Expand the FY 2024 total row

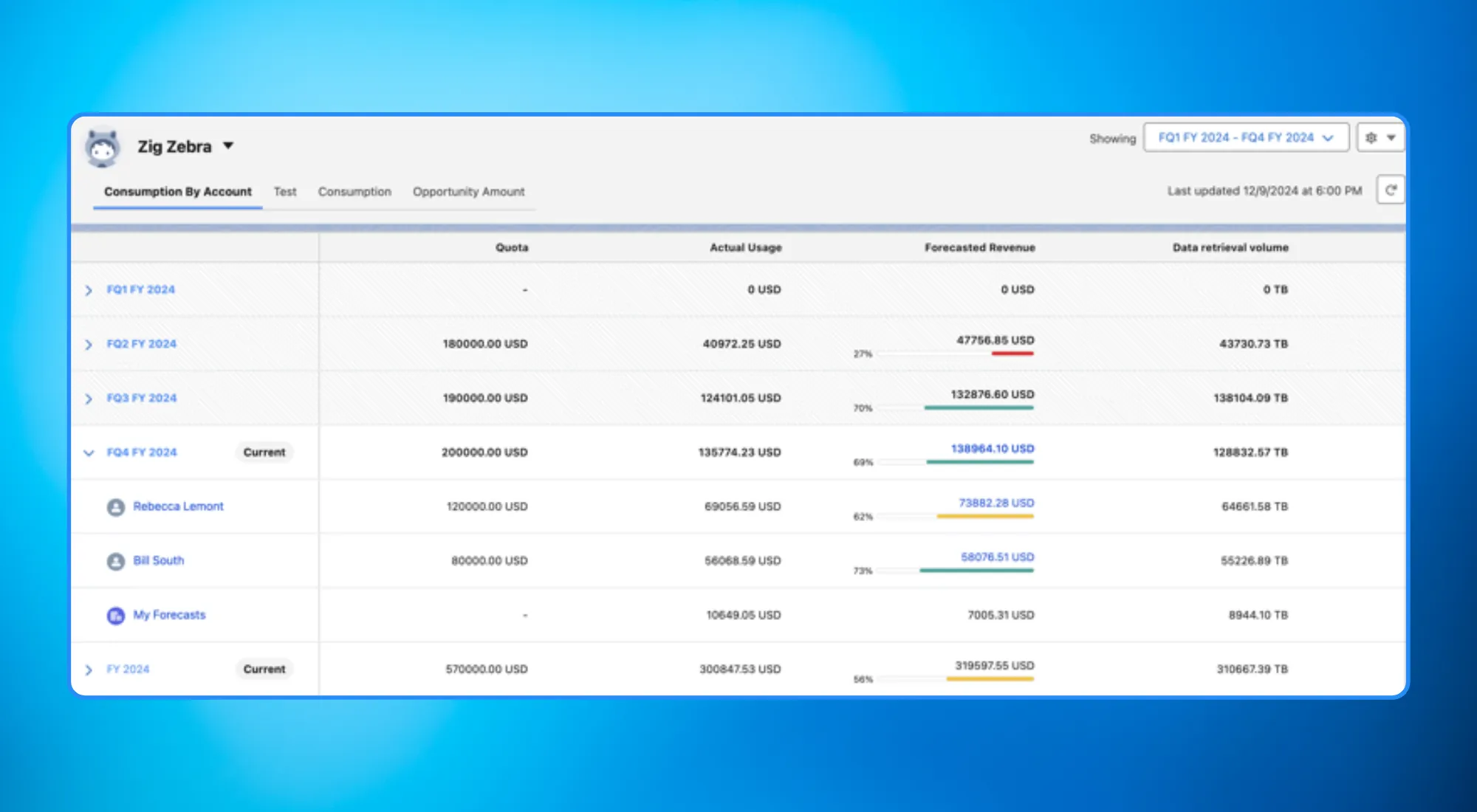(x=89, y=670)
